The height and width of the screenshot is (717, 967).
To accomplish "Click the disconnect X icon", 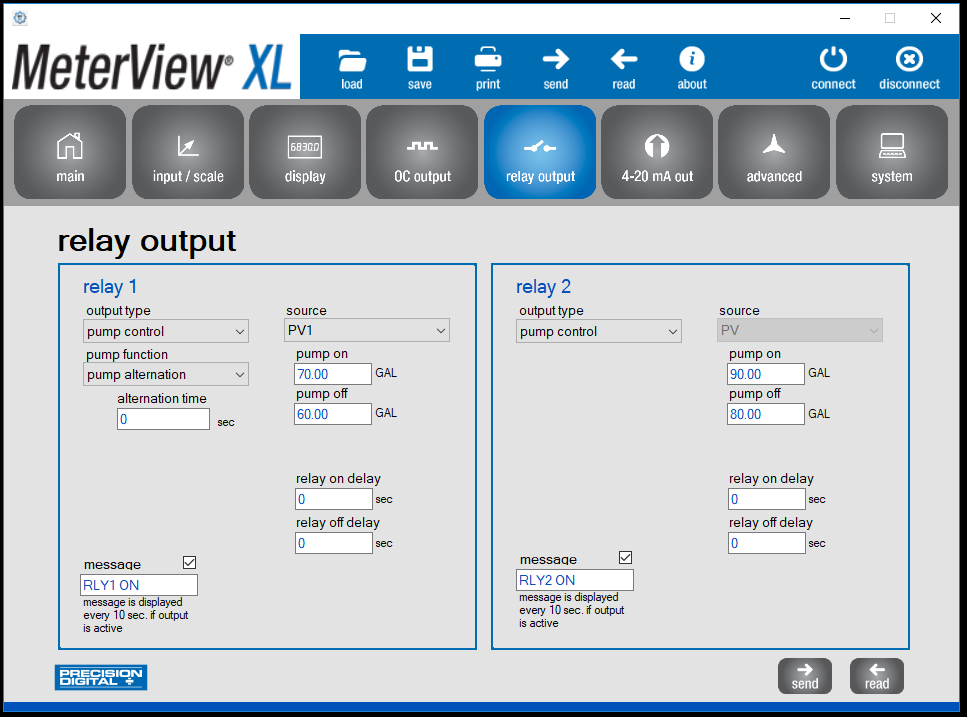I will click(909, 59).
